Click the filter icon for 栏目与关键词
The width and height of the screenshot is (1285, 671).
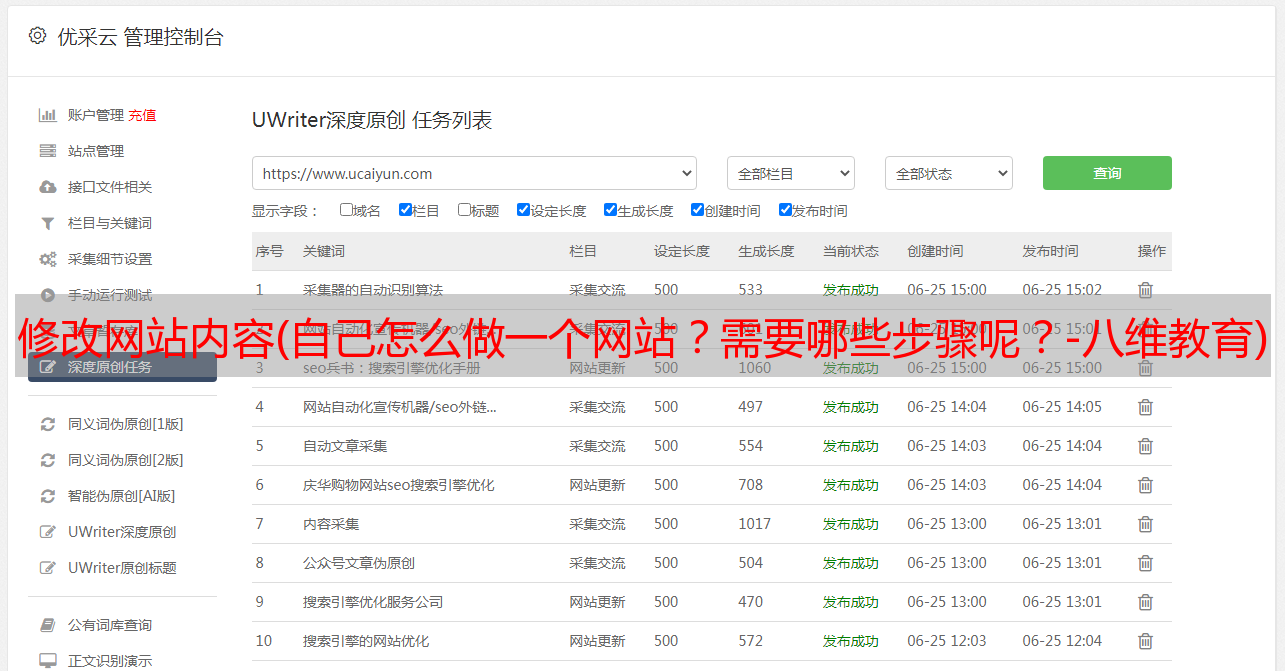coord(47,223)
